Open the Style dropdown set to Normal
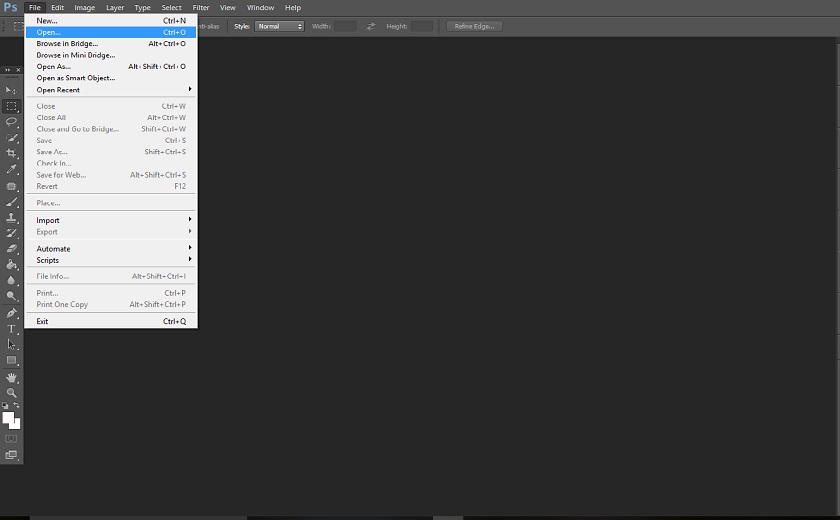Viewport: 840px width, 520px height. point(279,26)
